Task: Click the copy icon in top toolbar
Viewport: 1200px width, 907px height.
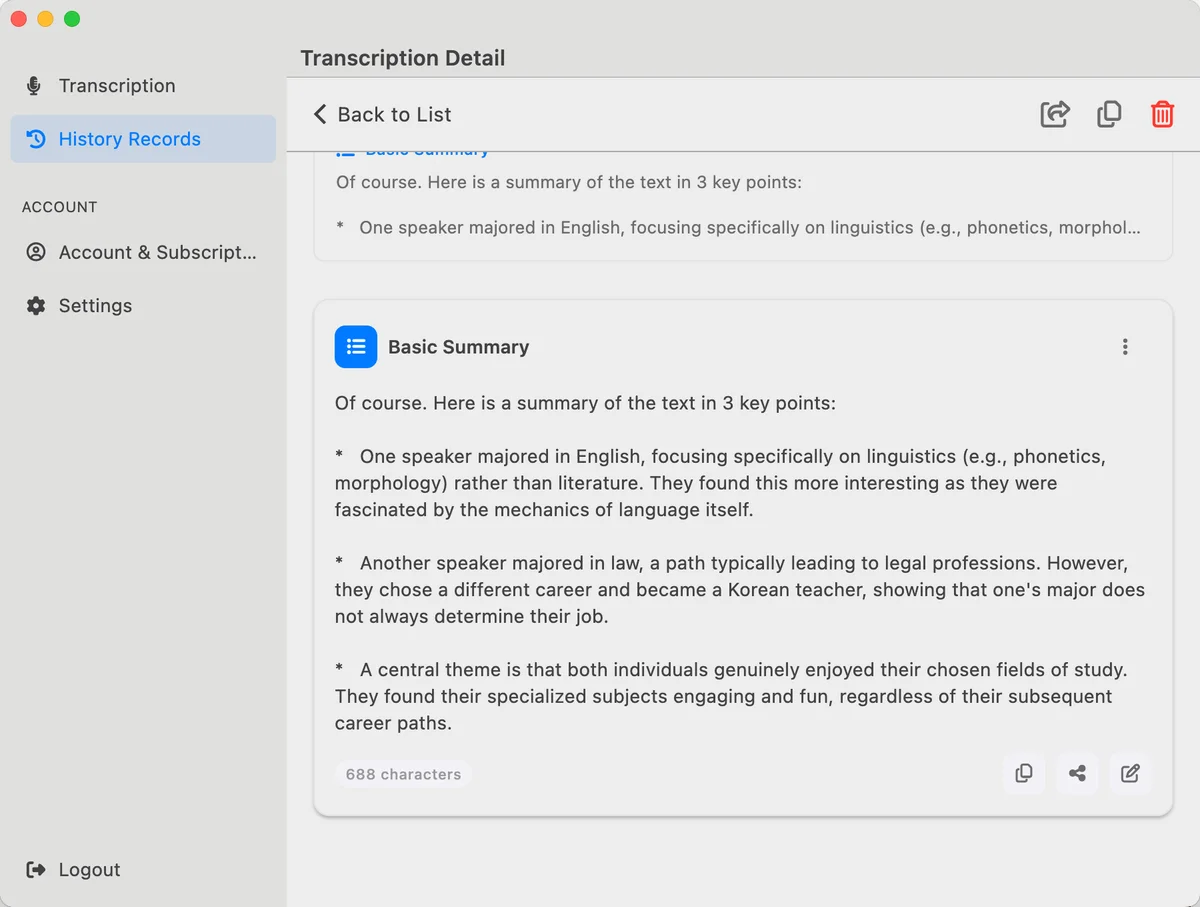Action: click(x=1109, y=114)
